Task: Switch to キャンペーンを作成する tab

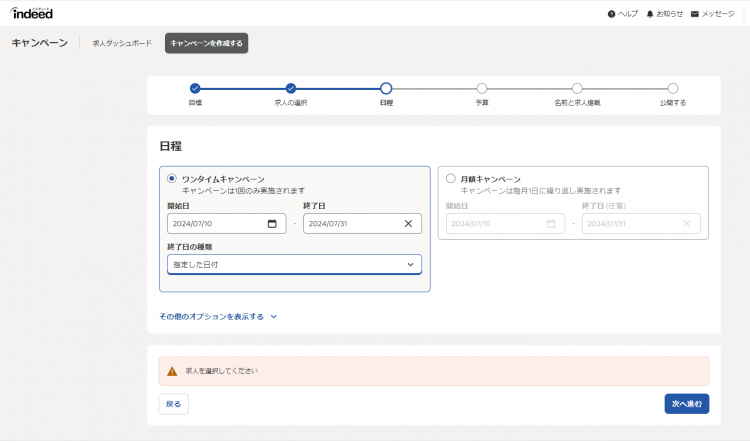Action: tap(206, 43)
